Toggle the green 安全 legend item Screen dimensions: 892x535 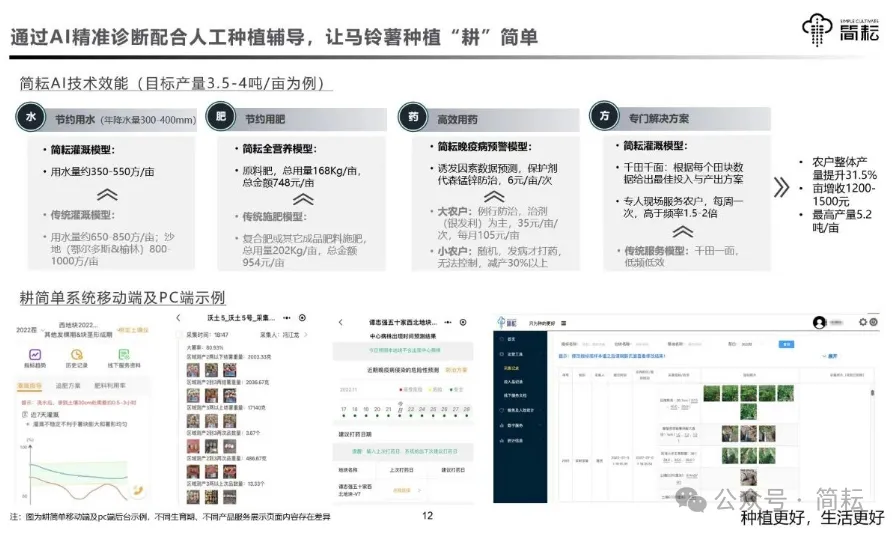click(457, 389)
